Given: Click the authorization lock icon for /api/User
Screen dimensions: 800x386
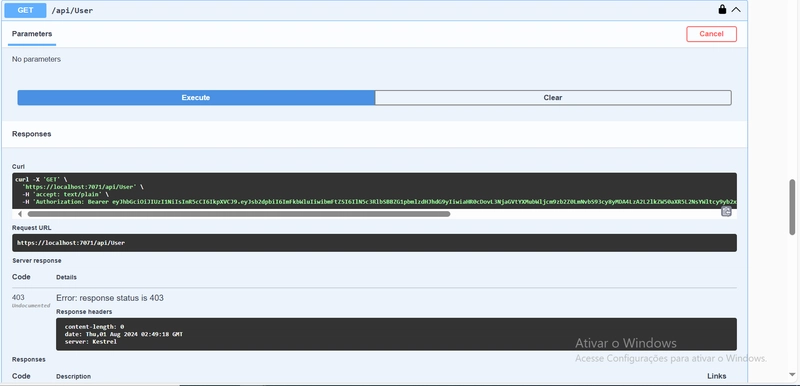Looking at the screenshot, I should [x=722, y=9].
